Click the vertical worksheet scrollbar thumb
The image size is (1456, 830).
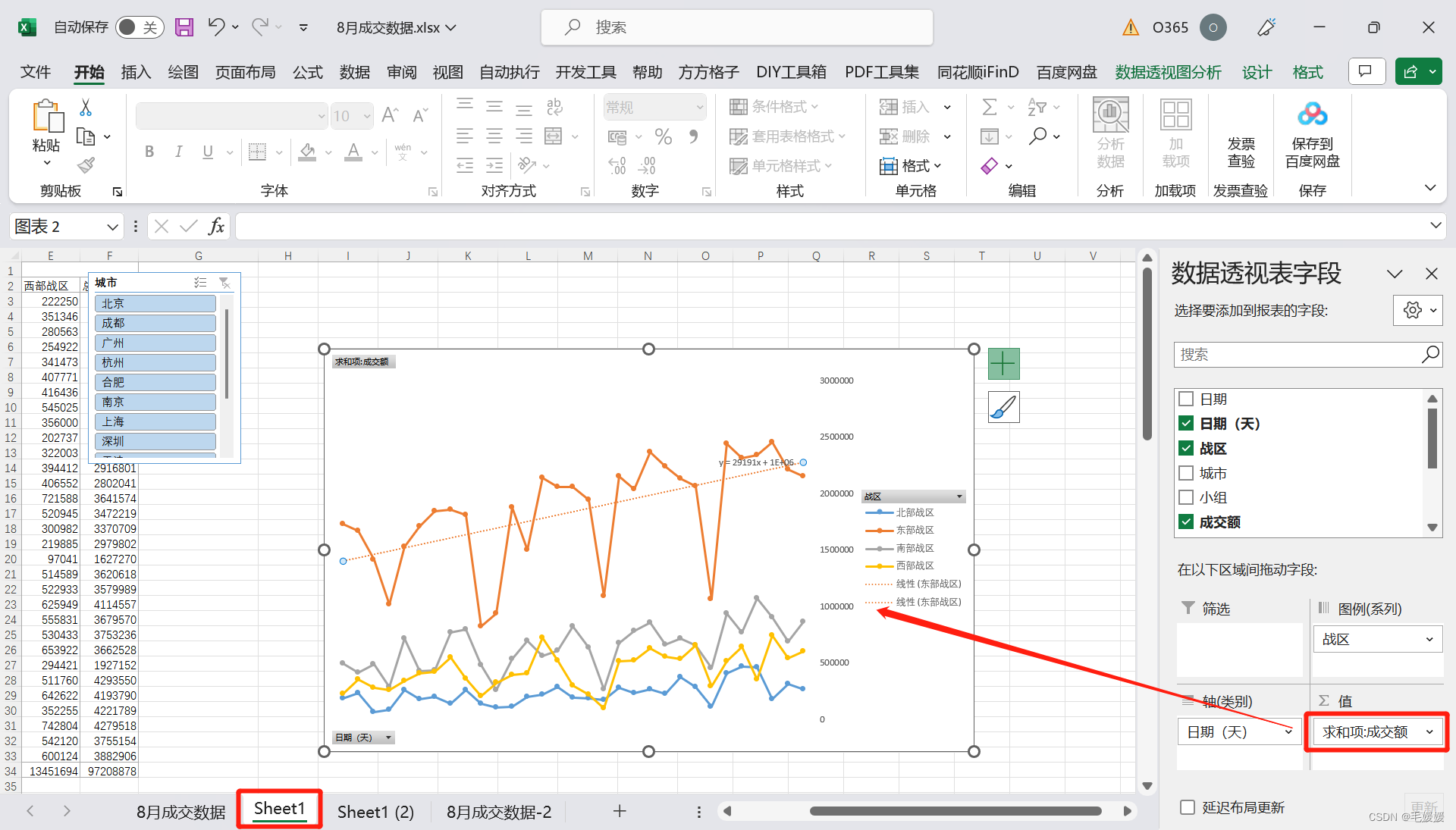(1147, 352)
